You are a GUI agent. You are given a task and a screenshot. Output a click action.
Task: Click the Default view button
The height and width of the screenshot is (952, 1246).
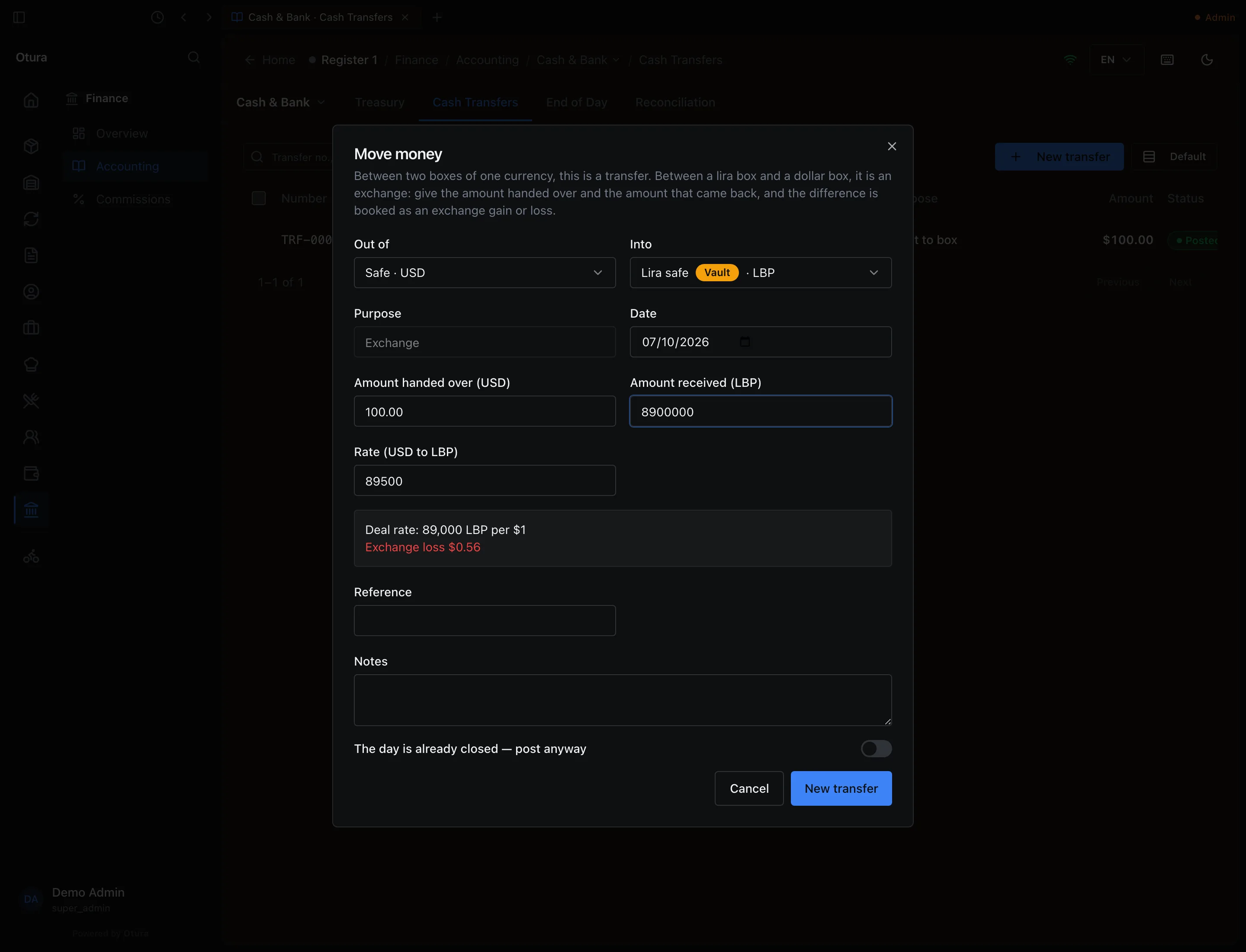[1174, 157]
